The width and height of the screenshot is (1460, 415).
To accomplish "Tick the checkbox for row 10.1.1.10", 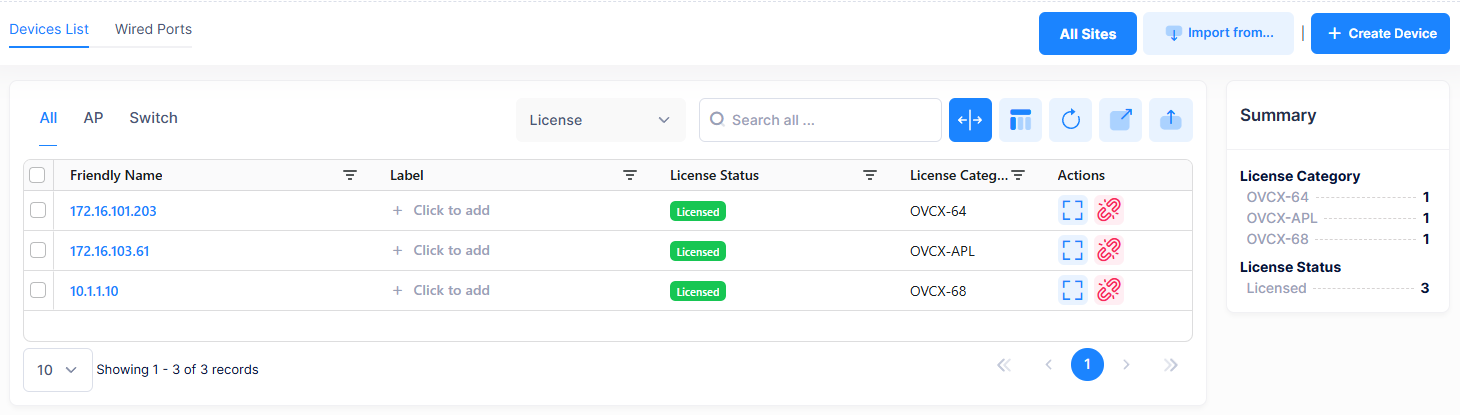I will point(38,290).
